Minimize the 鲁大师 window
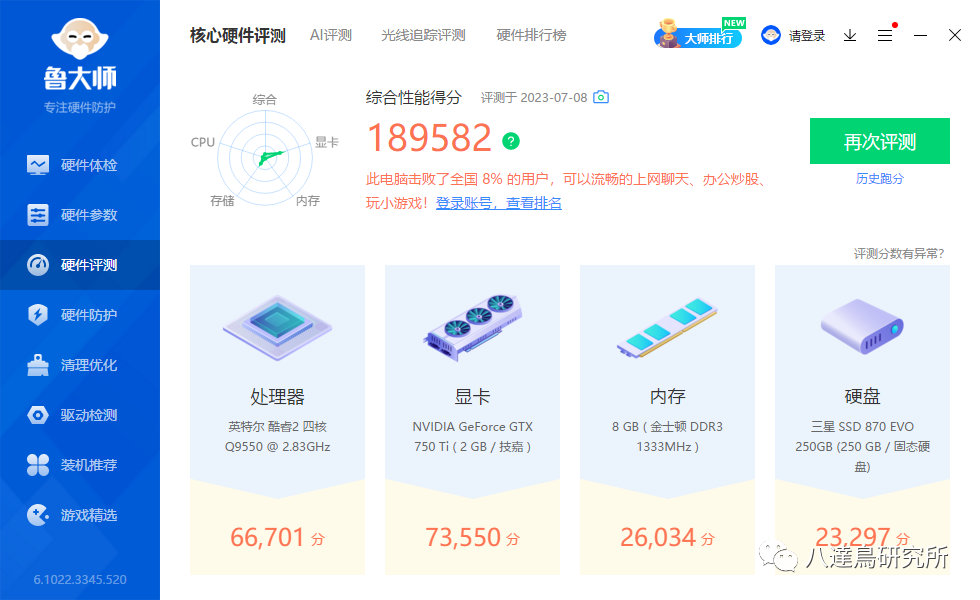Viewport: 980px width, 600px height. (920, 36)
